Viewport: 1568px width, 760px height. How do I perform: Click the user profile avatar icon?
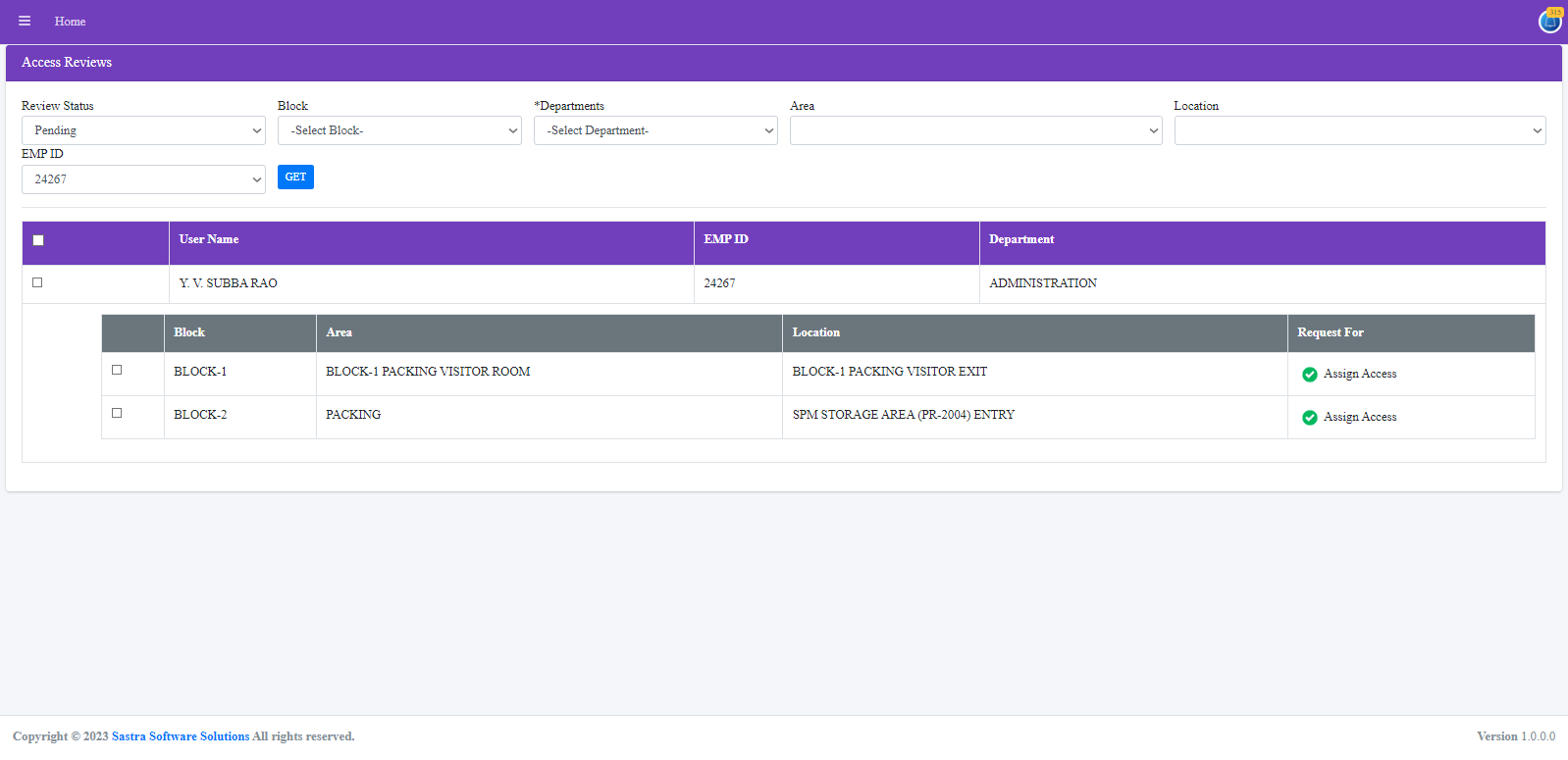click(x=1550, y=21)
